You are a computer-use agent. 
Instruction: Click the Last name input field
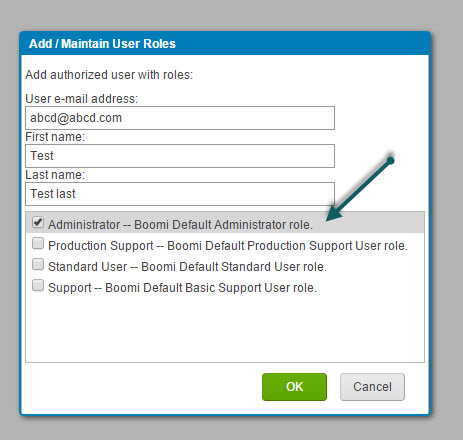(180, 194)
